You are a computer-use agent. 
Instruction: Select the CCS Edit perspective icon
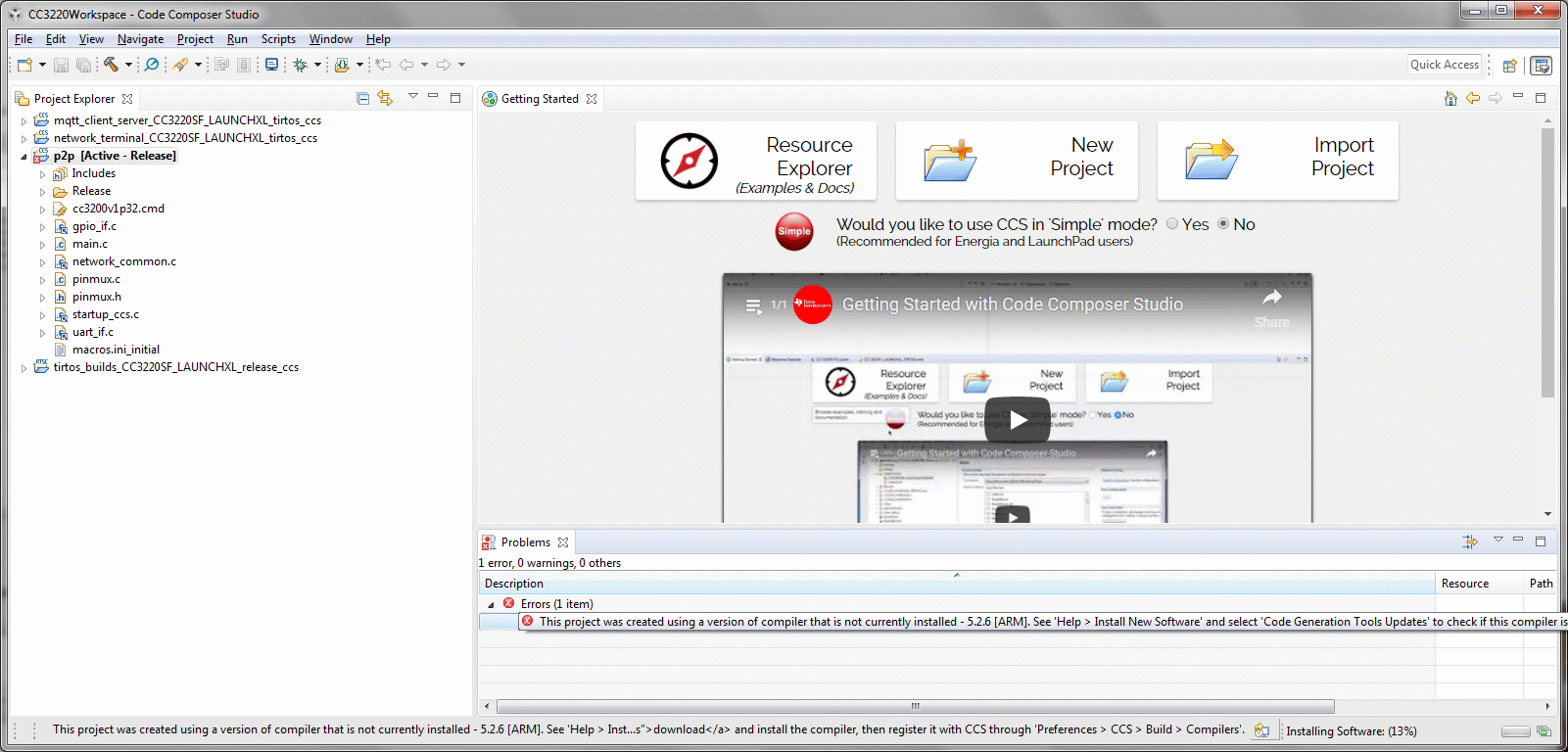tap(1541, 66)
